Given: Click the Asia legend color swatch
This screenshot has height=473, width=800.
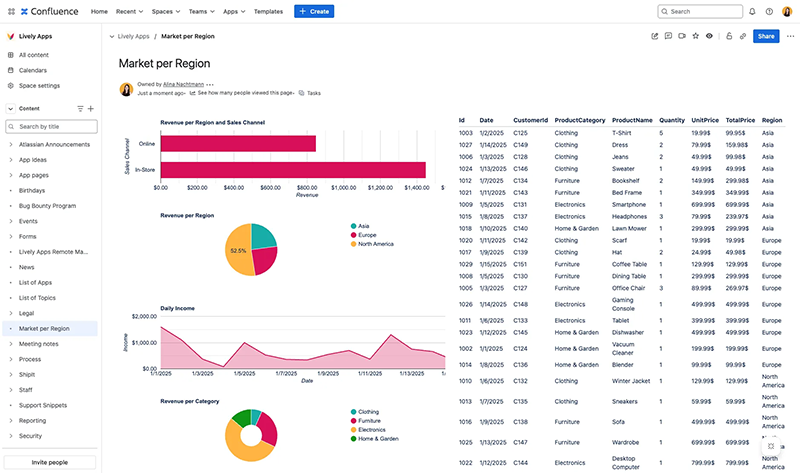Looking at the screenshot, I should 353,226.
